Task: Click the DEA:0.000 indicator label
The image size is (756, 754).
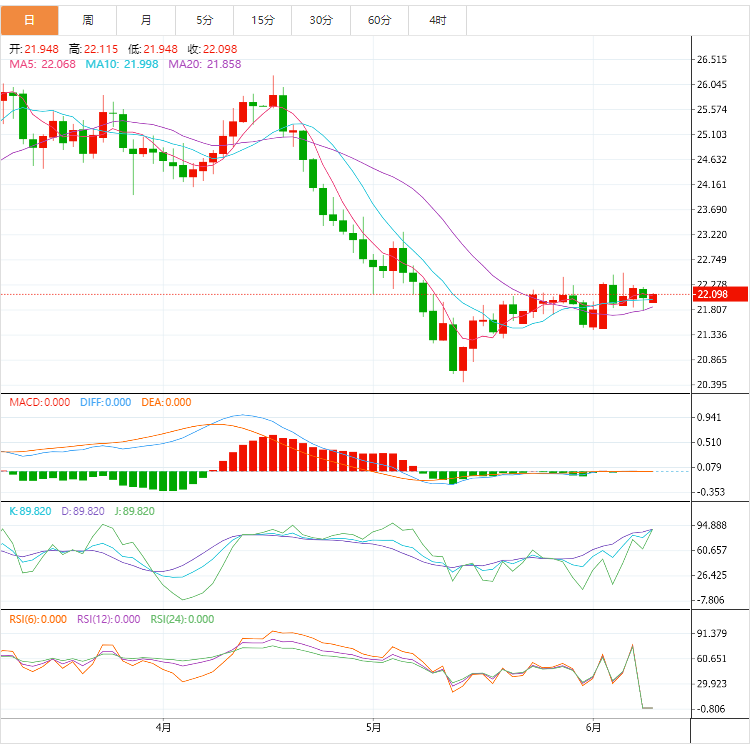Action: tap(166, 402)
